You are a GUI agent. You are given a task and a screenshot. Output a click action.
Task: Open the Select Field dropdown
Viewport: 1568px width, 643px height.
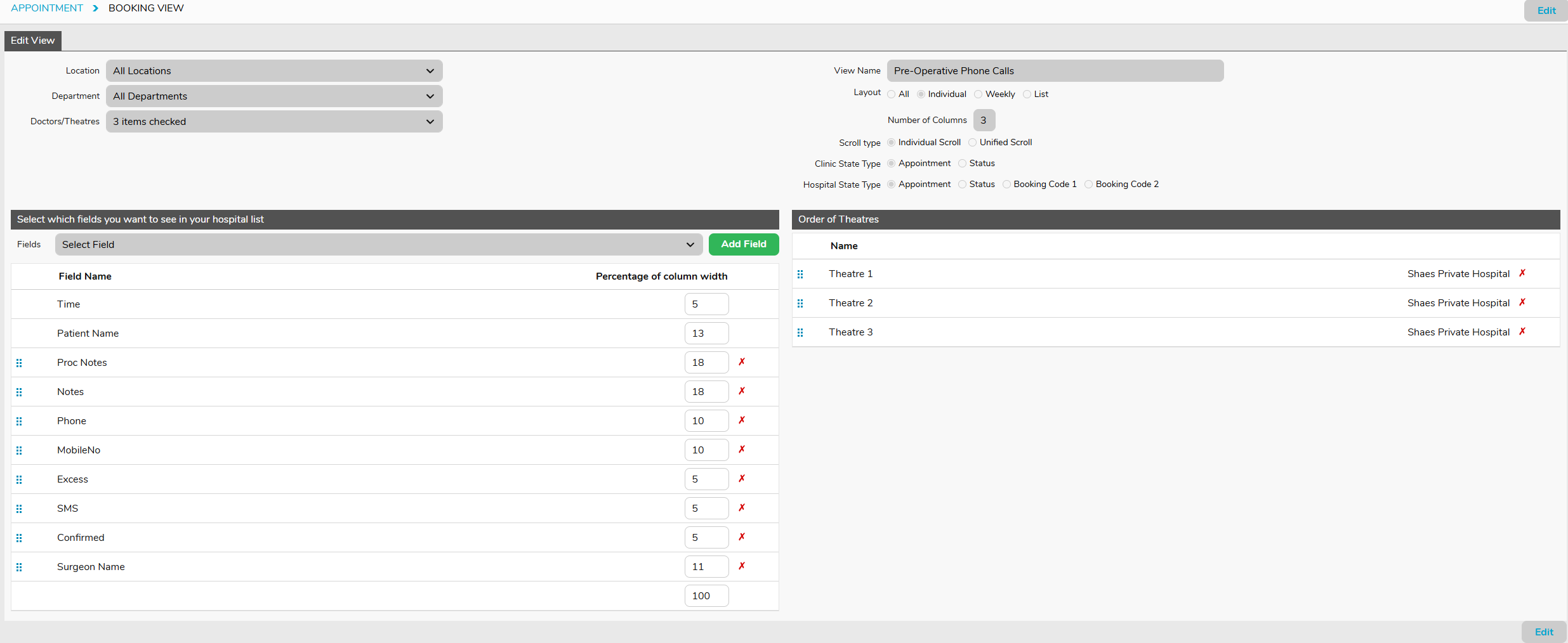tap(378, 245)
